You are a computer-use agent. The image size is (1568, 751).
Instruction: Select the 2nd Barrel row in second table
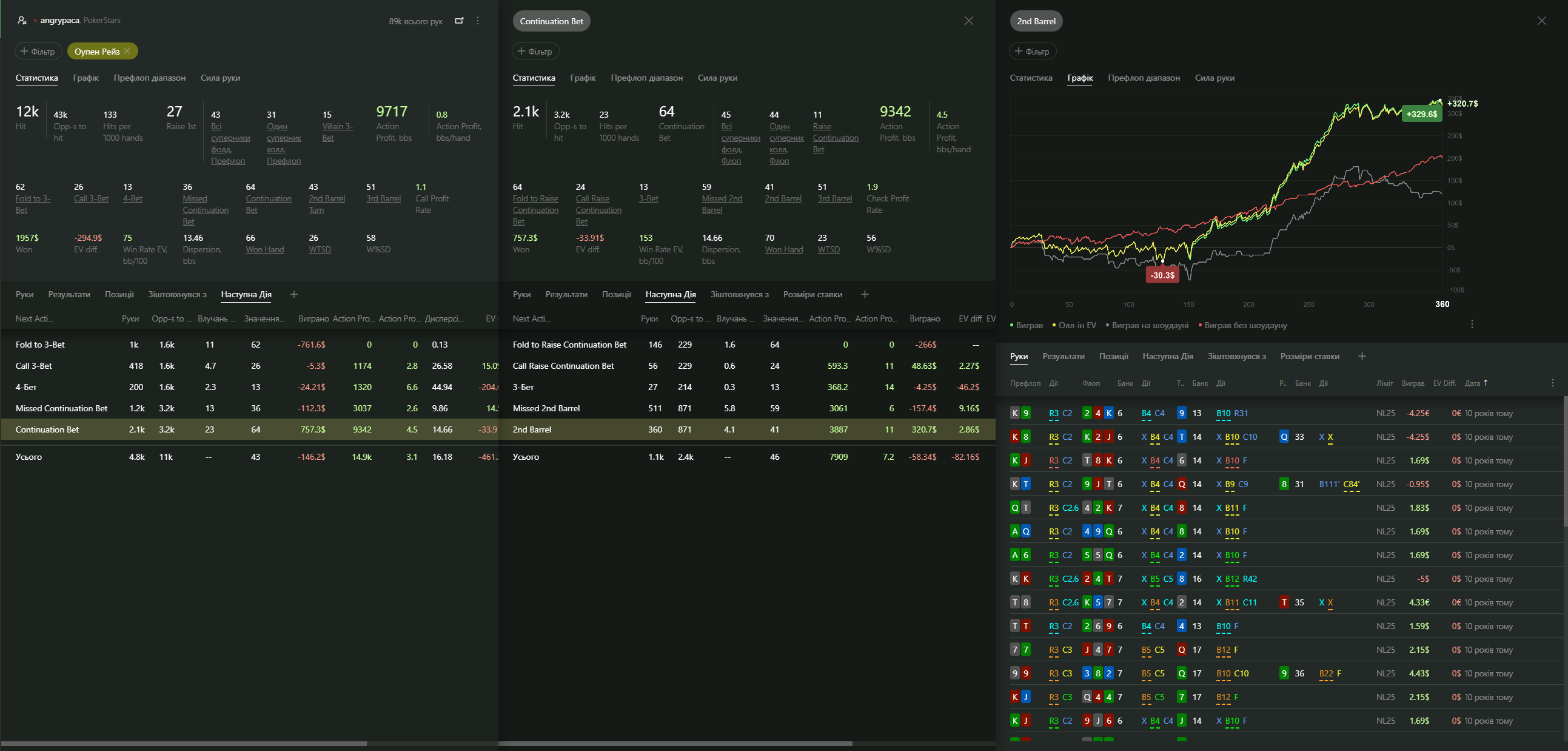tap(747, 429)
